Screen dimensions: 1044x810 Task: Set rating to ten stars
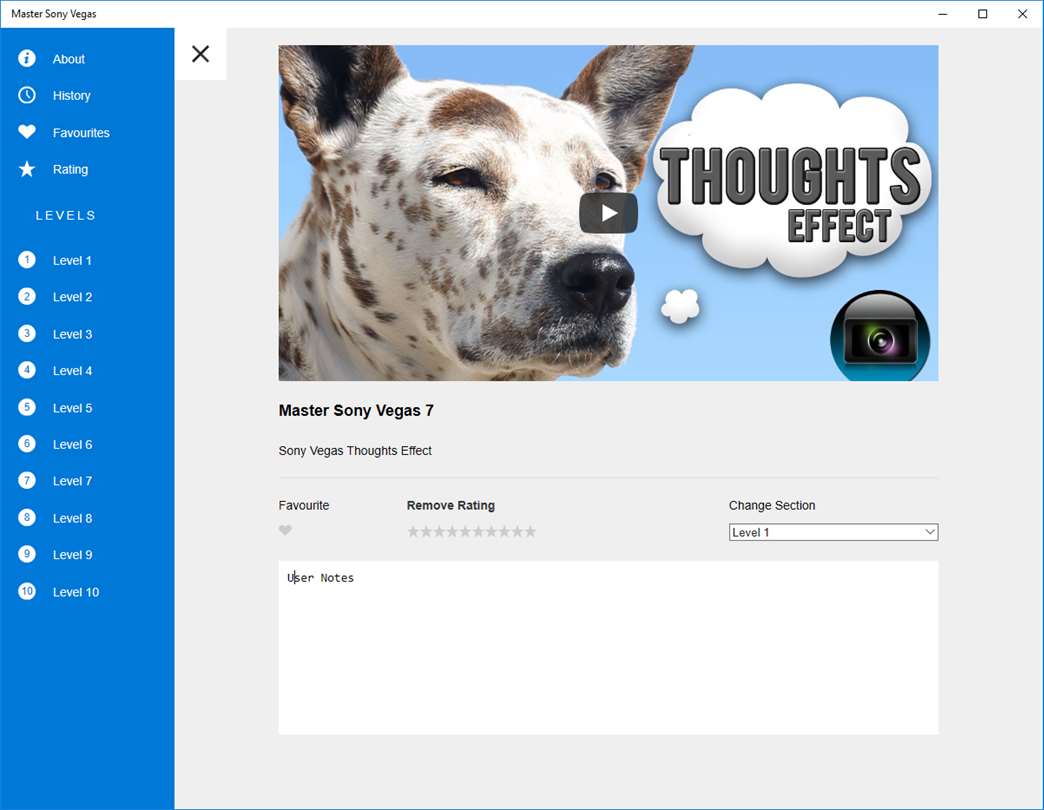[530, 531]
